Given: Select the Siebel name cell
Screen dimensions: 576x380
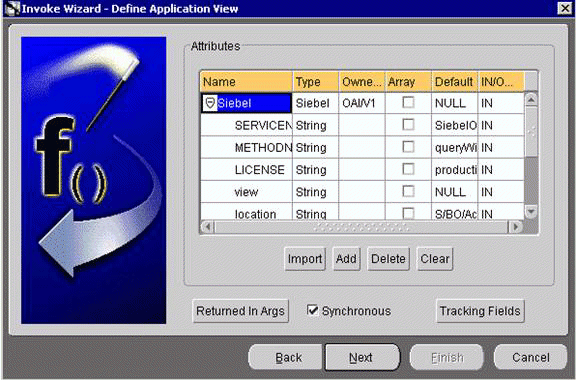Looking at the screenshot, I should click(x=247, y=103).
